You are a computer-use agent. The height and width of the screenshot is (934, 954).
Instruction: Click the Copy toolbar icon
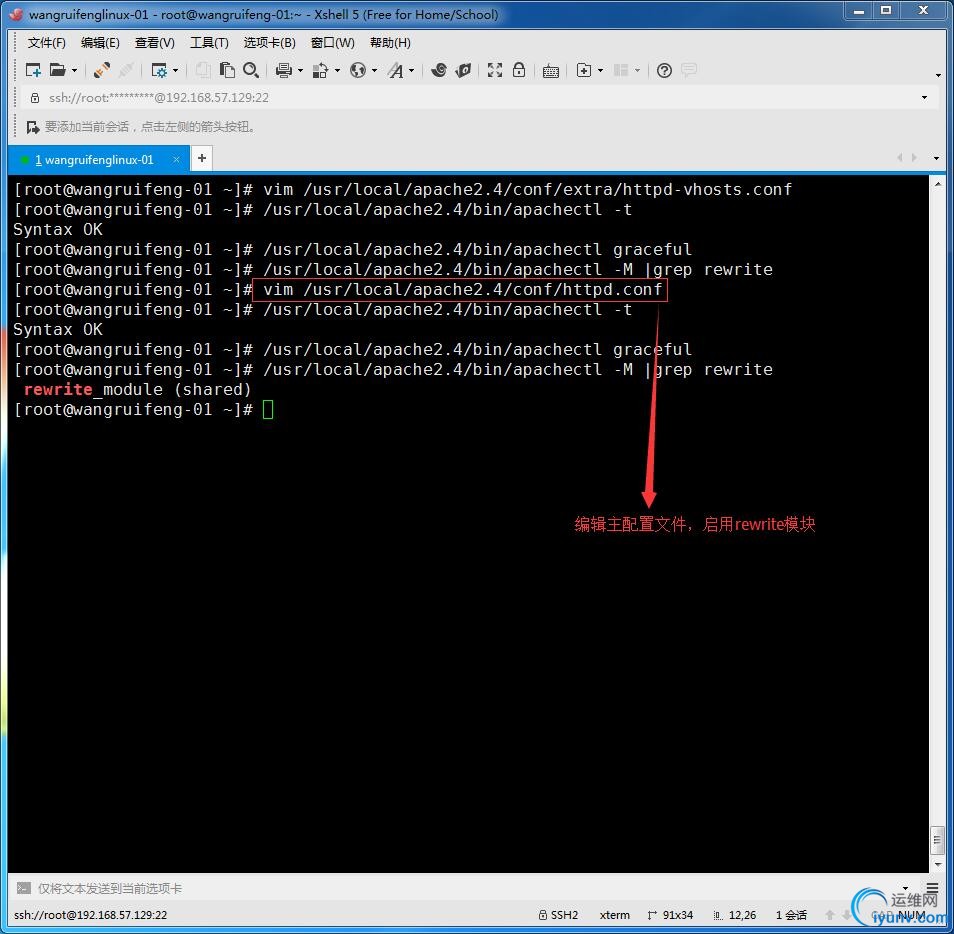click(203, 71)
